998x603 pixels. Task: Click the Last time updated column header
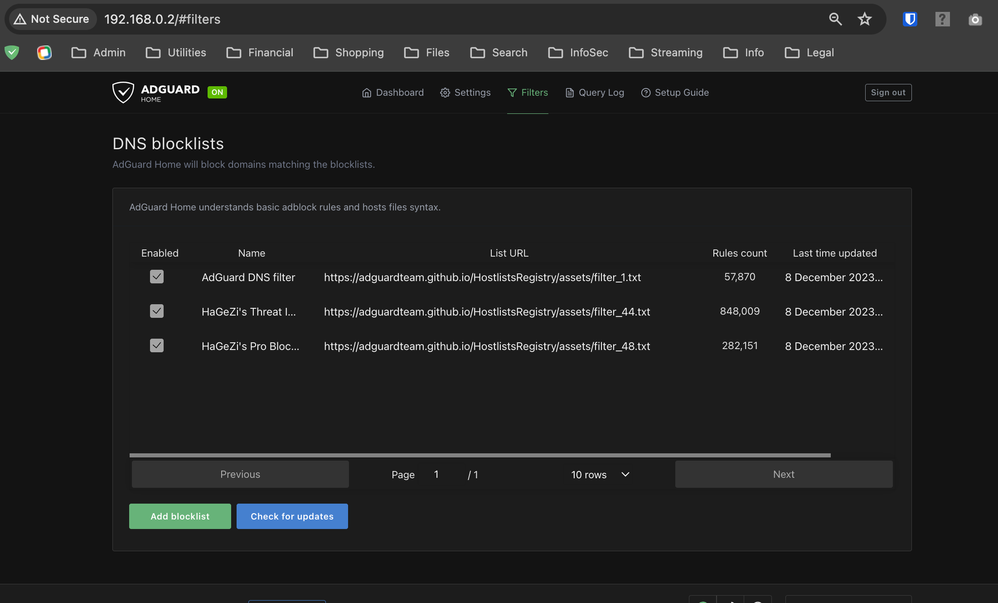tap(834, 253)
